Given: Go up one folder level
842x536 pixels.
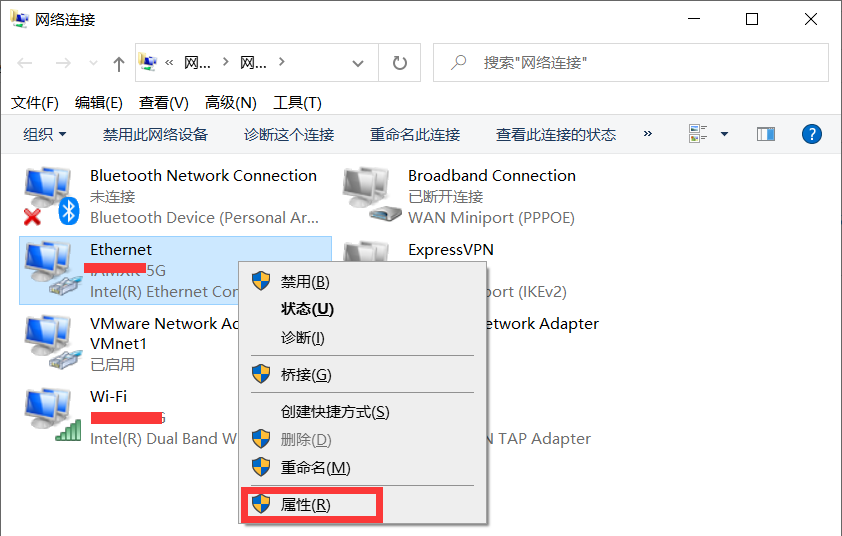Looking at the screenshot, I should pos(119,64).
